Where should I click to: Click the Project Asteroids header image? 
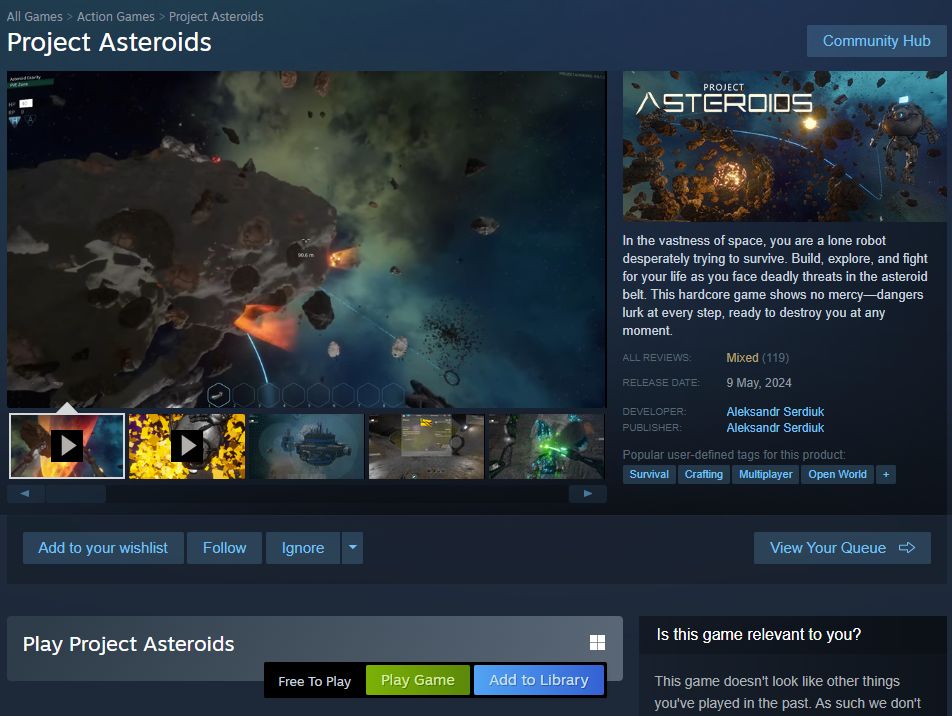(784, 146)
